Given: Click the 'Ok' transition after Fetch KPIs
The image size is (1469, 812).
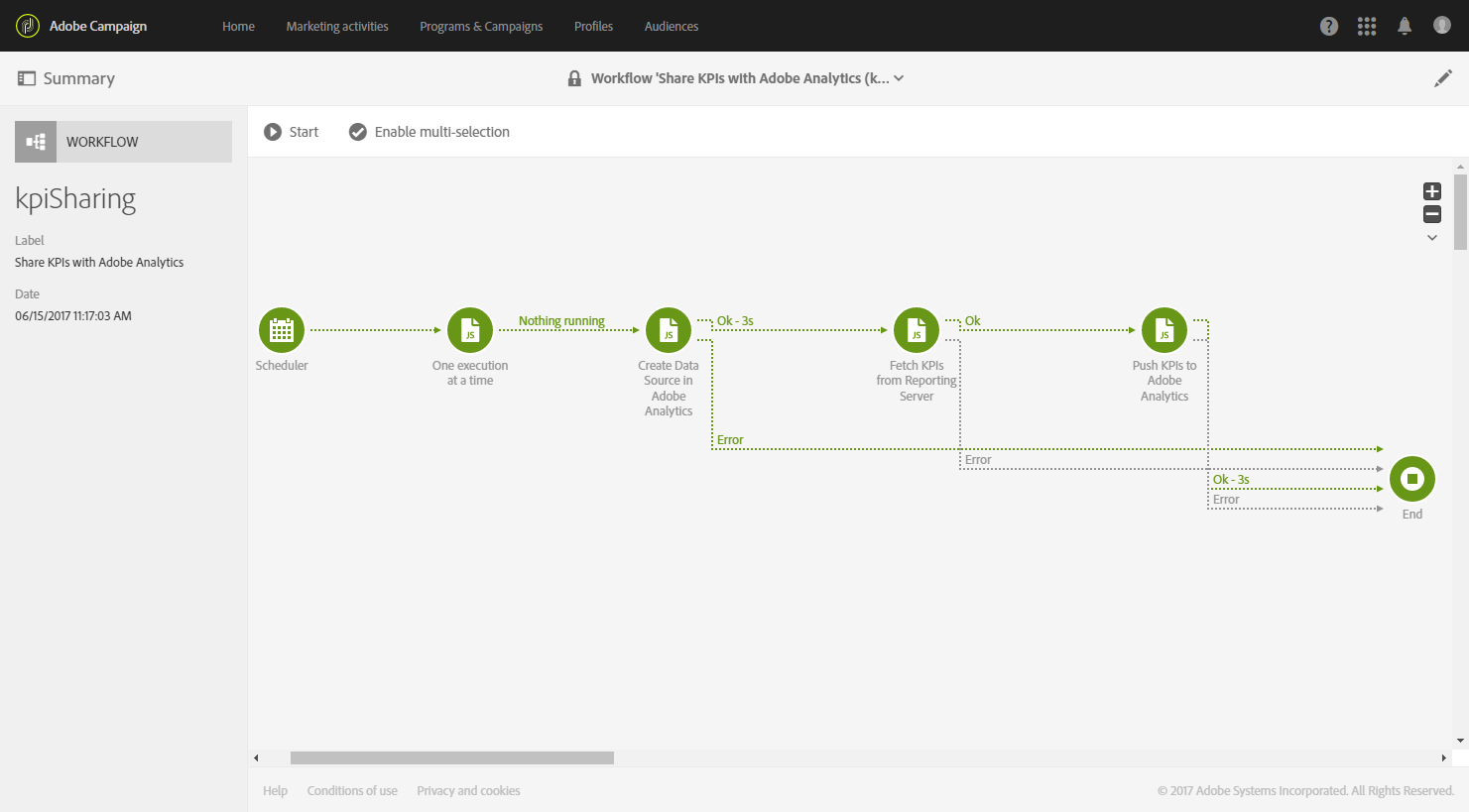Looking at the screenshot, I should tap(973, 321).
